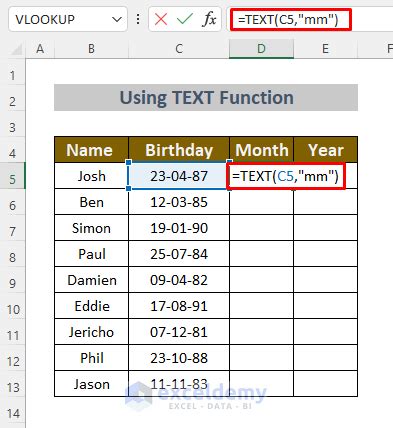The width and height of the screenshot is (393, 428).
Task: Select the cell containing Paul
Action: coord(91,254)
